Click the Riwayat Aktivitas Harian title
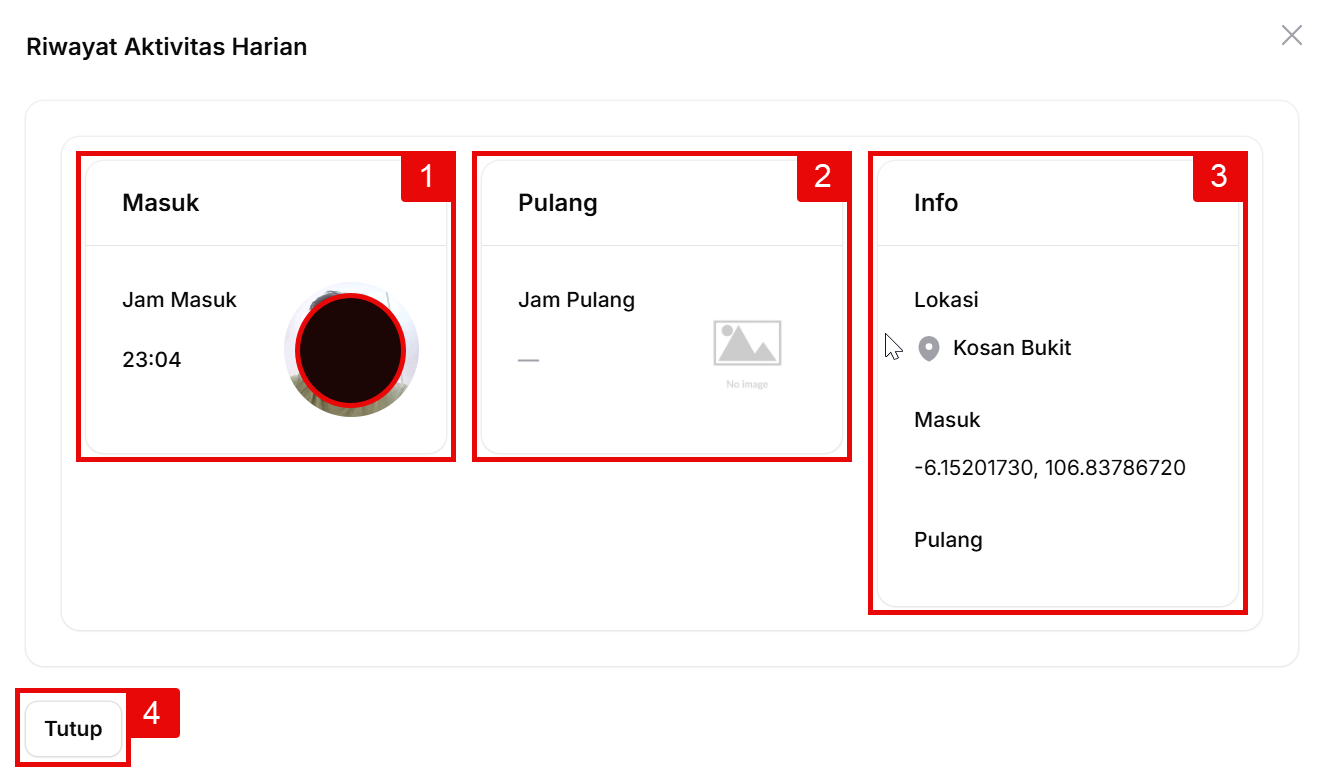Image resolution: width=1325 pixels, height=776 pixels. [166, 47]
